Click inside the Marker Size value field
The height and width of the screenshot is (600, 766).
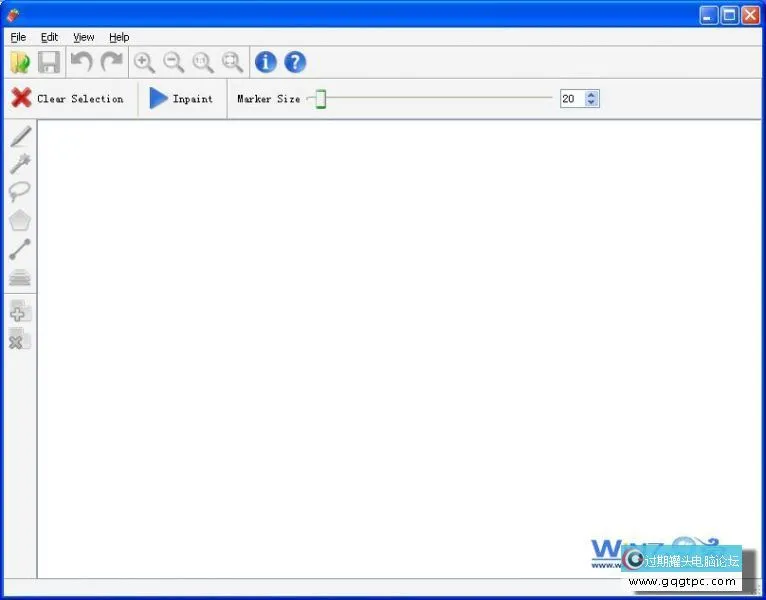pyautogui.click(x=572, y=99)
